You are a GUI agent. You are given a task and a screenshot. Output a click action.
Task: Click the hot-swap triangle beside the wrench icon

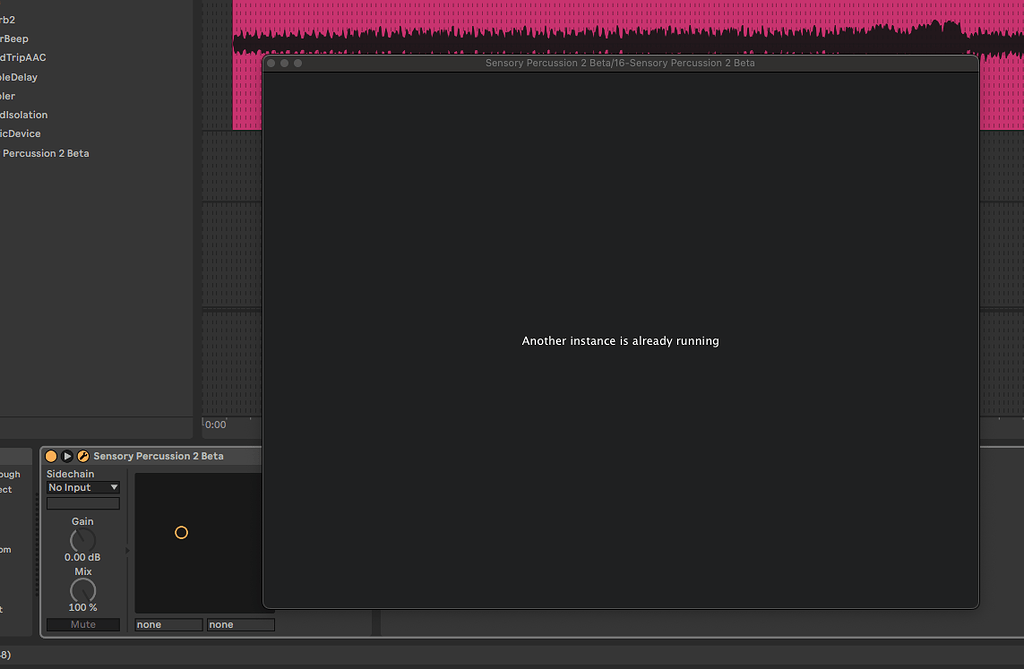click(66, 455)
